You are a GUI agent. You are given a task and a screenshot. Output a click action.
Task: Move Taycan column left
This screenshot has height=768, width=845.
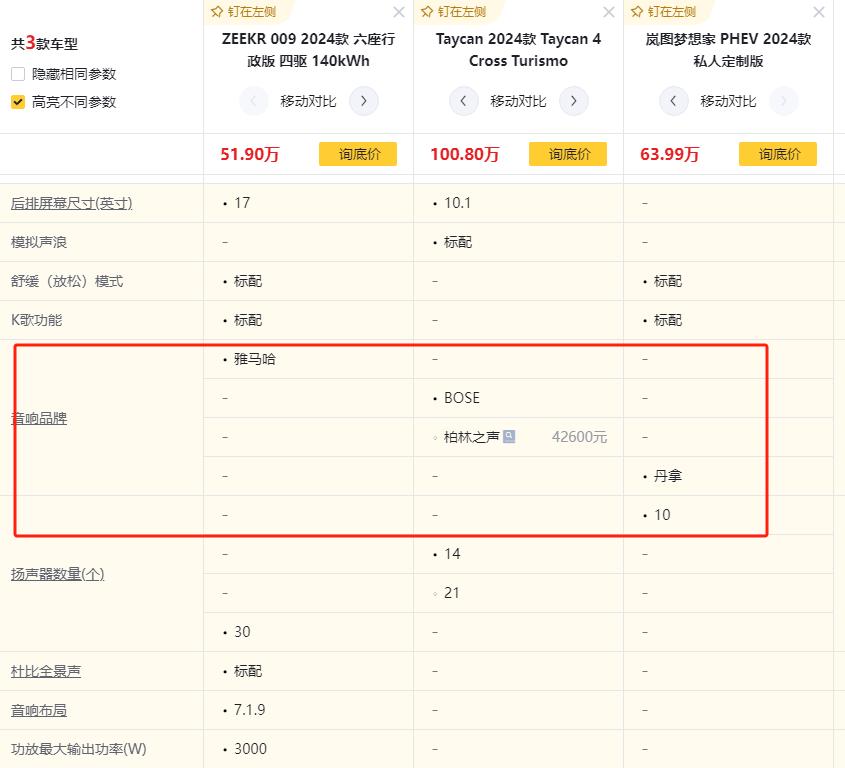463,101
